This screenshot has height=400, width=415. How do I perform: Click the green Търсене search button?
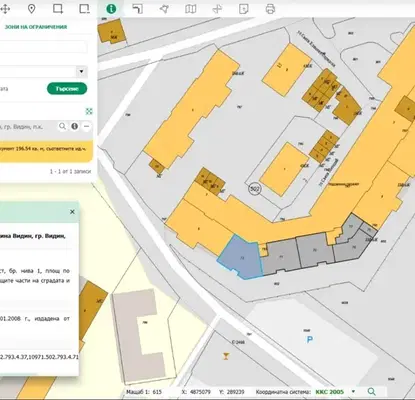click(x=67, y=89)
